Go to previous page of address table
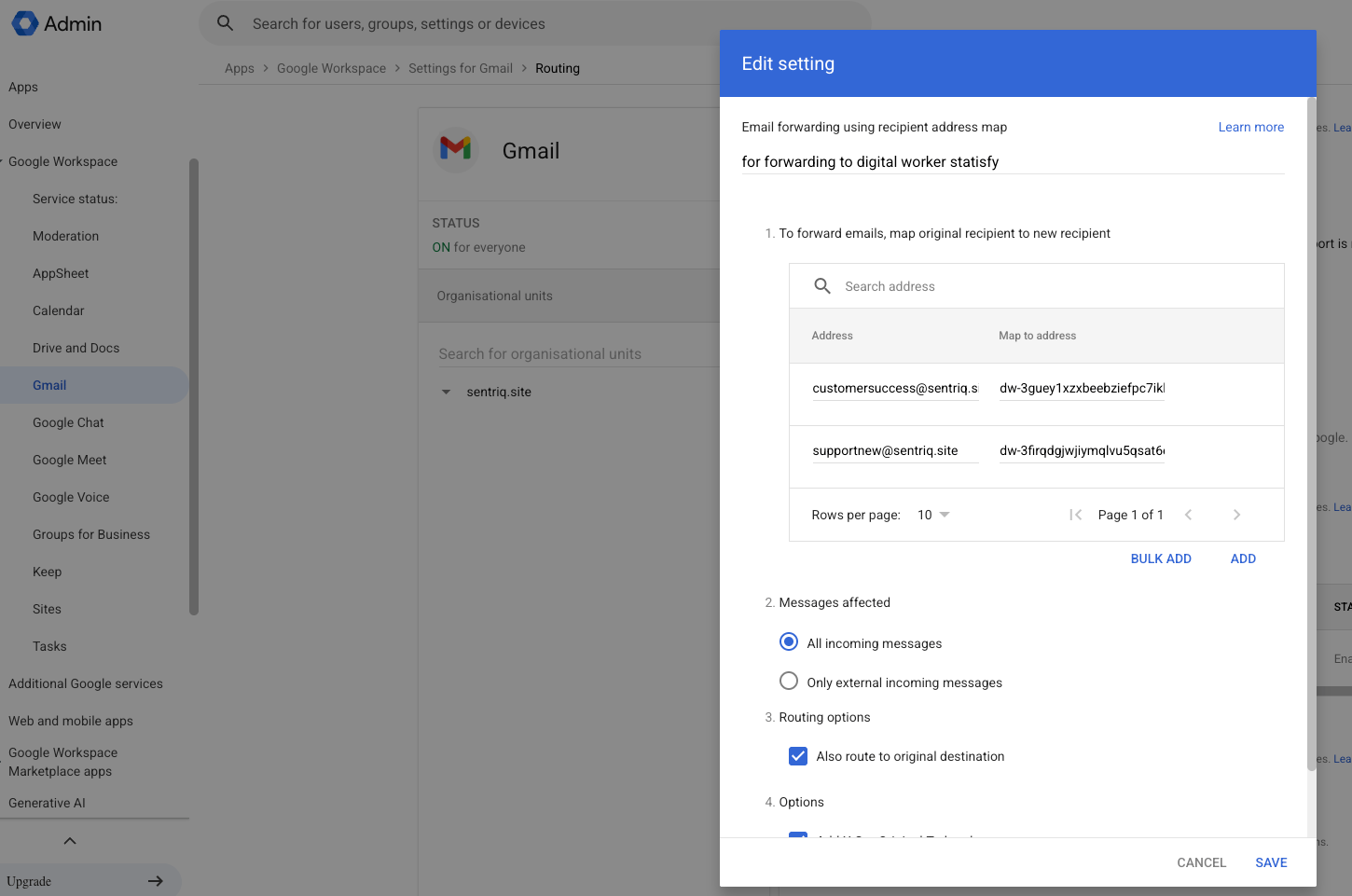 [x=1188, y=515]
